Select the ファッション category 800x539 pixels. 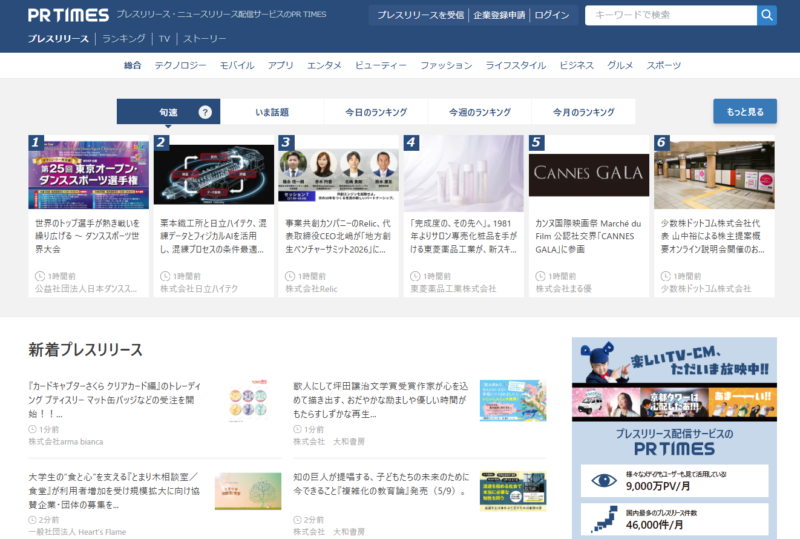[446, 65]
